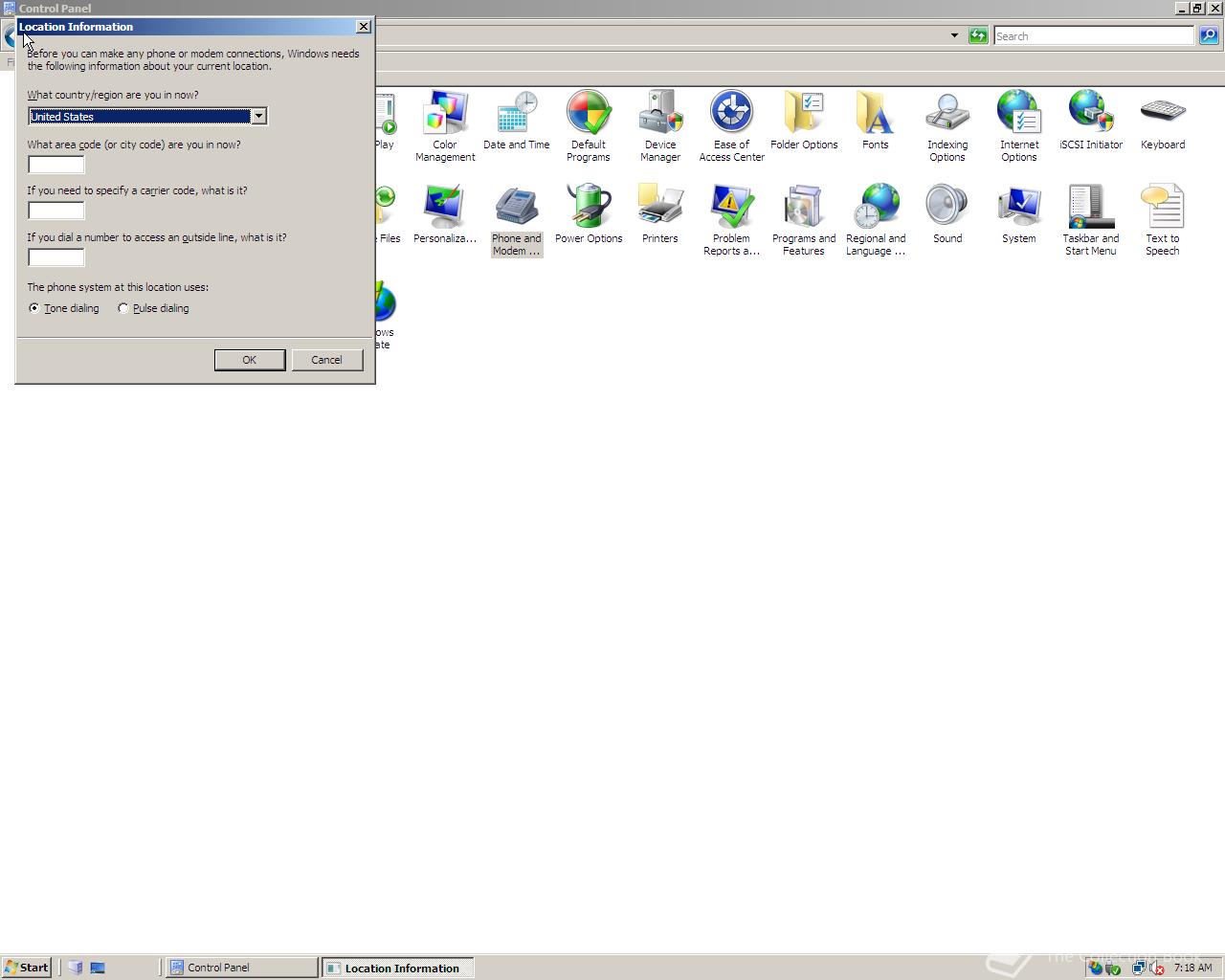Open Regional and Language Options
Screen dimensions: 1225x980
pyautogui.click(x=876, y=220)
